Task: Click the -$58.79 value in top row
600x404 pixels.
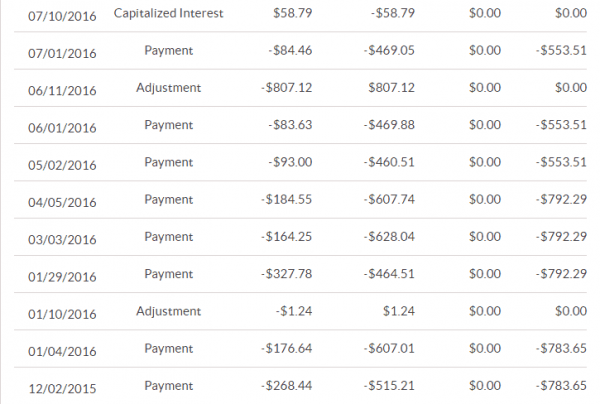Action: [x=391, y=14]
